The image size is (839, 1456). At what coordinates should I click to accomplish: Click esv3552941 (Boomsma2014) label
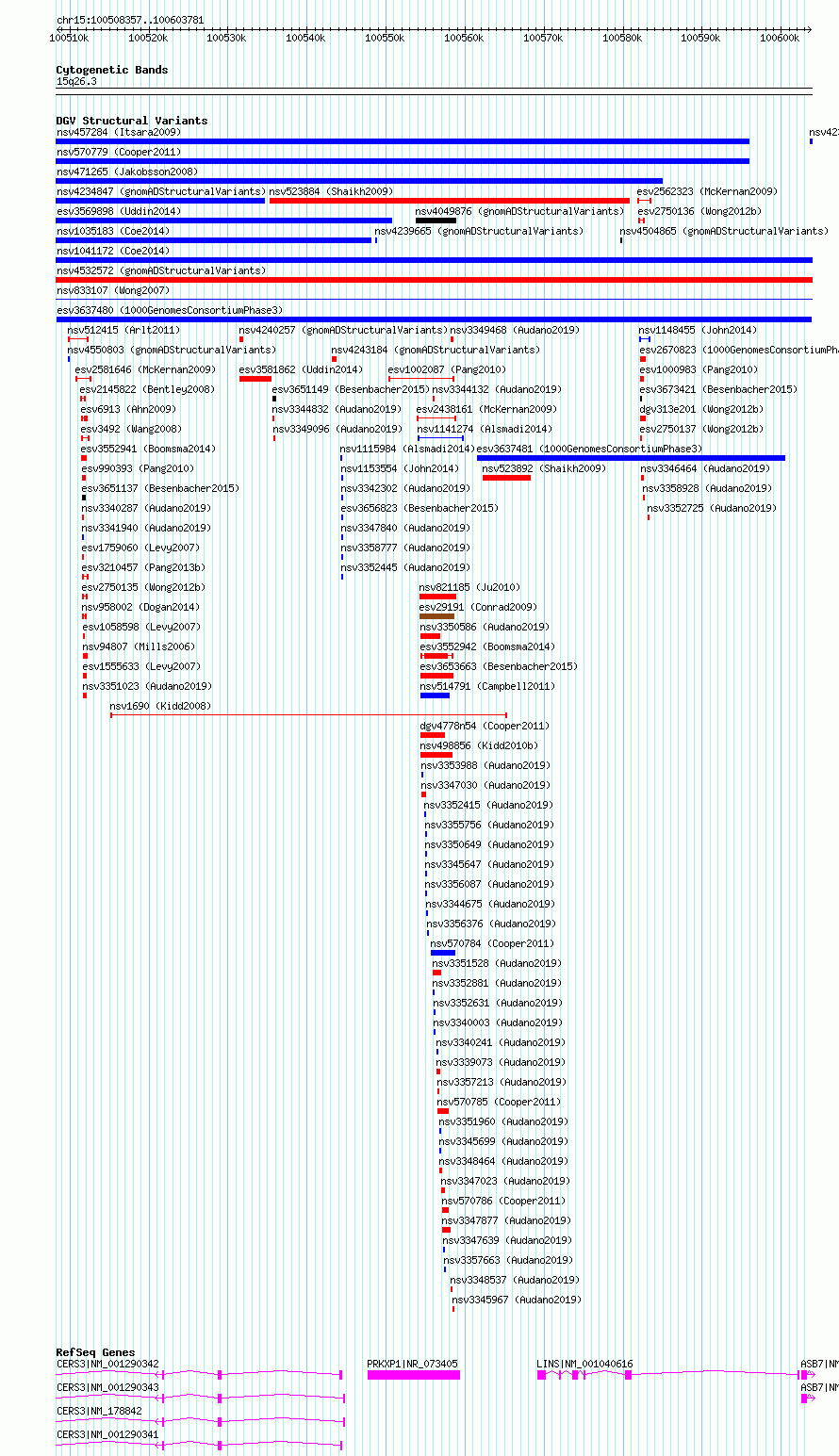pos(148,449)
